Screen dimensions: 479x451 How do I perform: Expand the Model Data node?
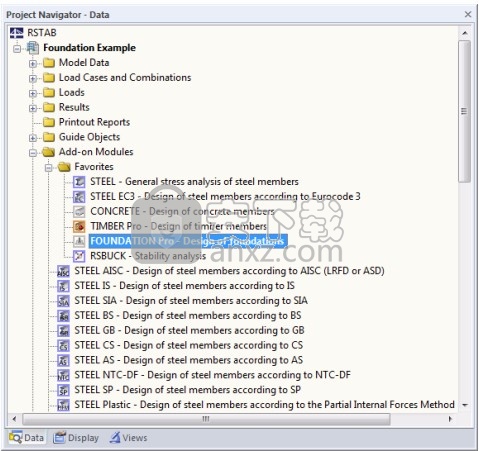[33, 63]
